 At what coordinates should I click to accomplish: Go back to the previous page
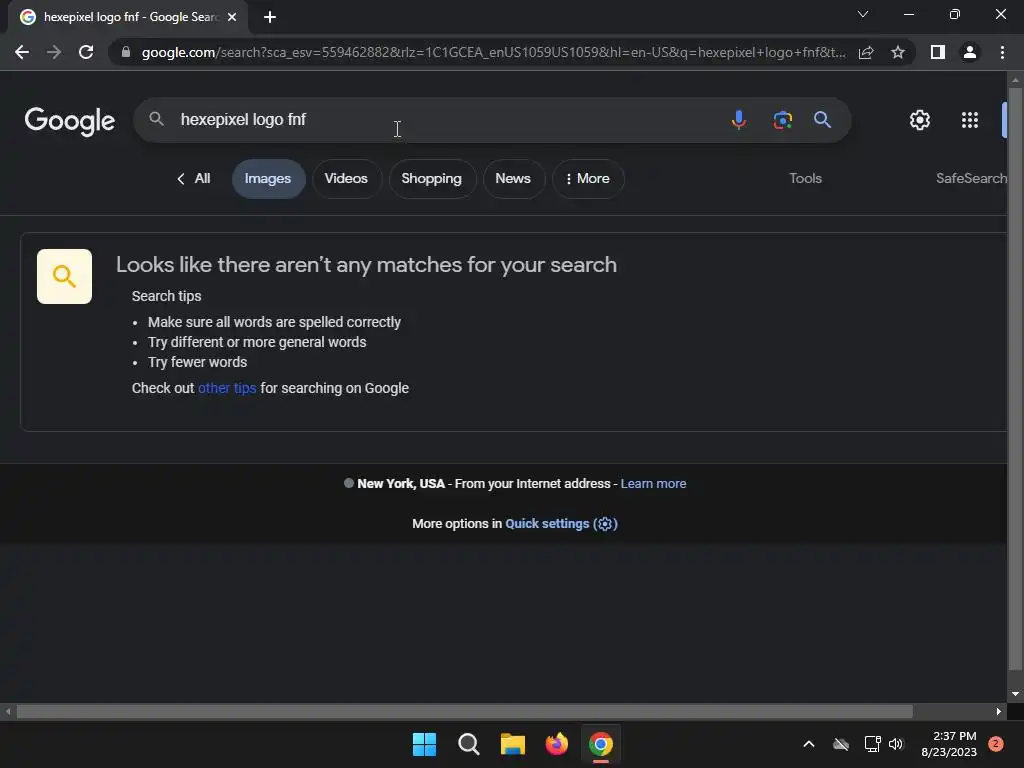click(x=22, y=52)
